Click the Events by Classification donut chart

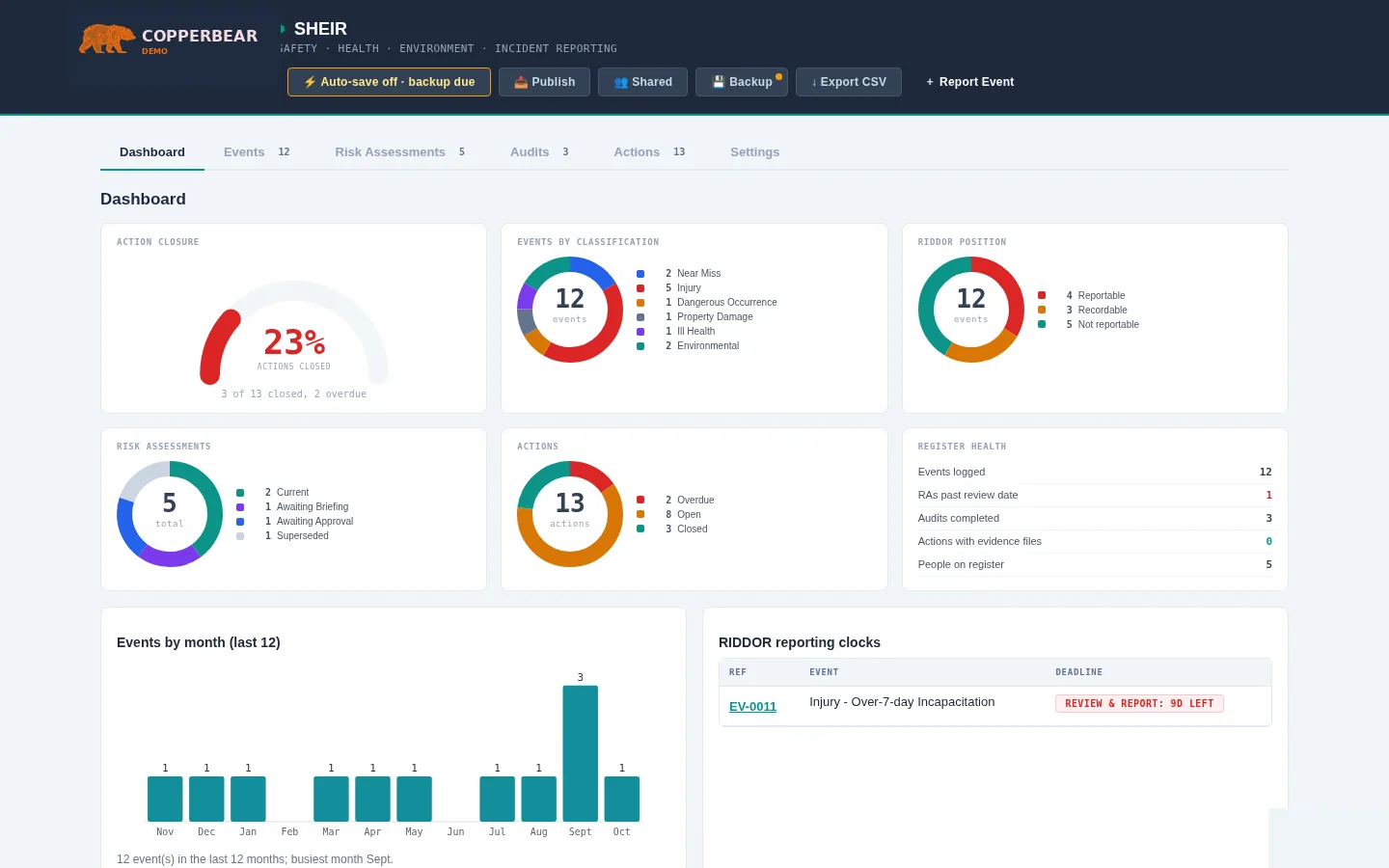(x=570, y=310)
